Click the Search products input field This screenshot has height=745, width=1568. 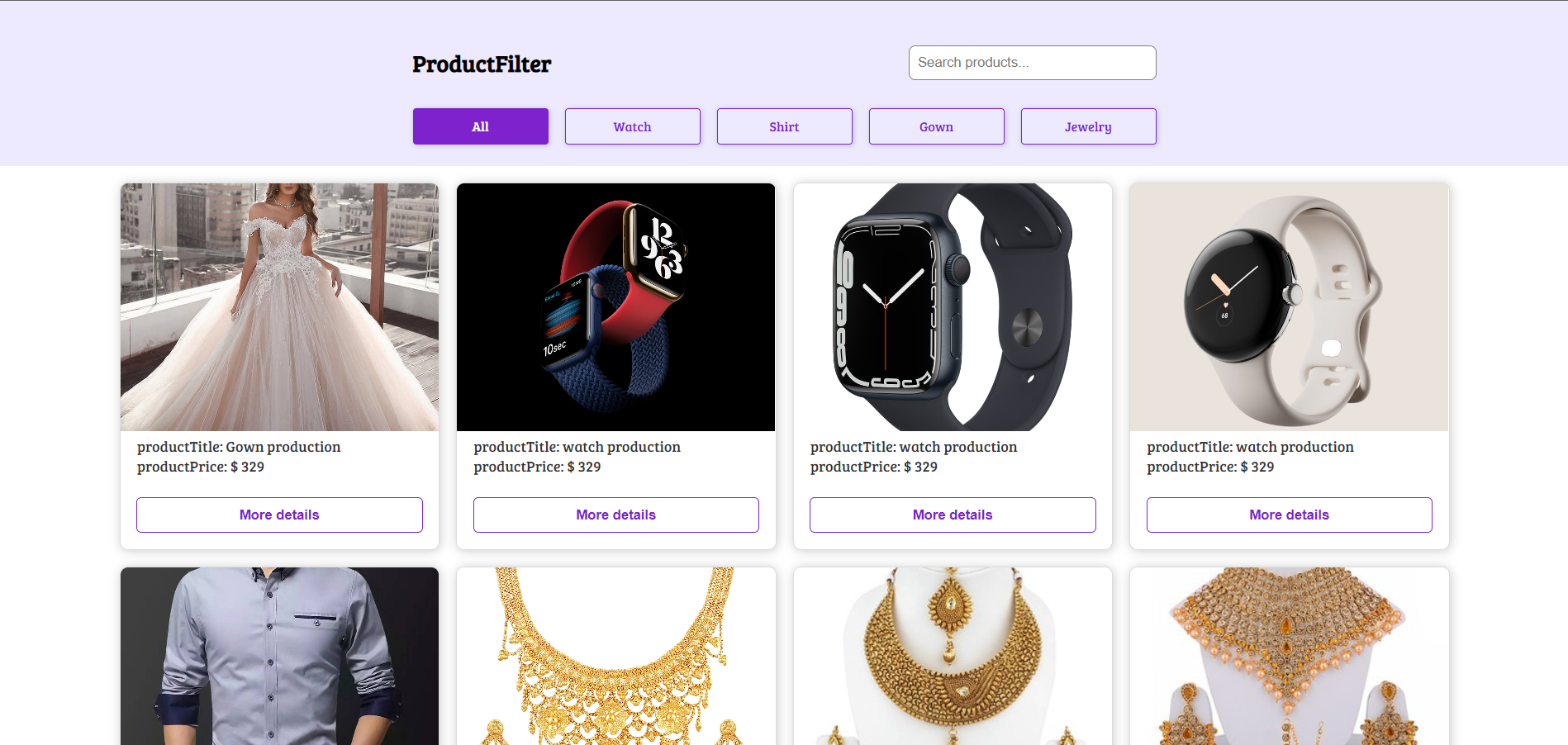[1032, 63]
